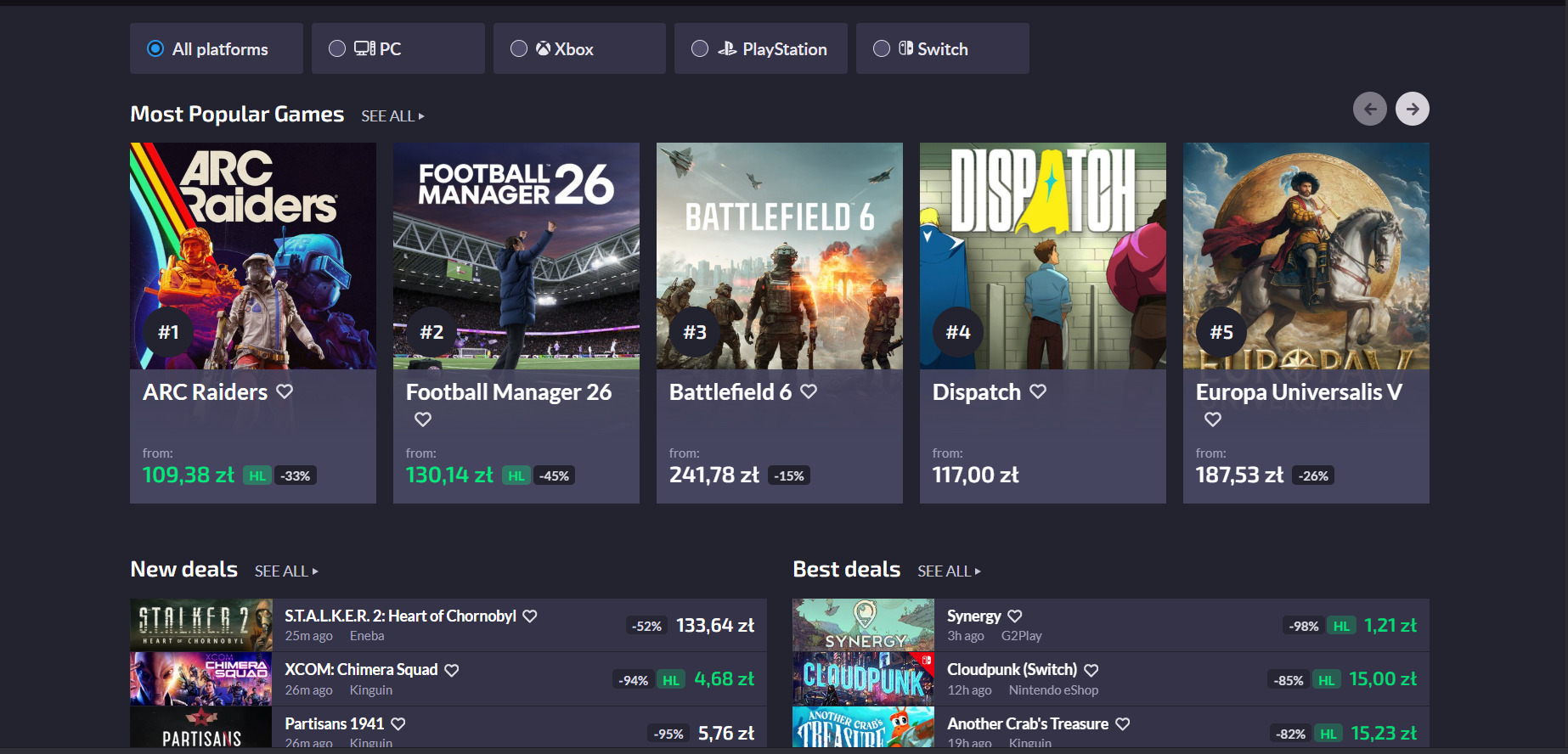Choose the PlayStation platform option
This screenshot has width=1568, height=754.
point(700,49)
